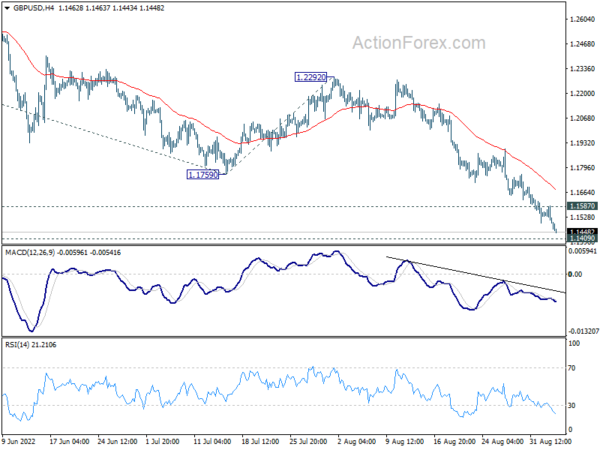Image resolution: width=600 pixels, height=450 pixels.
Task: Click the 1.14090 price level tag
Action: pyautogui.click(x=582, y=238)
